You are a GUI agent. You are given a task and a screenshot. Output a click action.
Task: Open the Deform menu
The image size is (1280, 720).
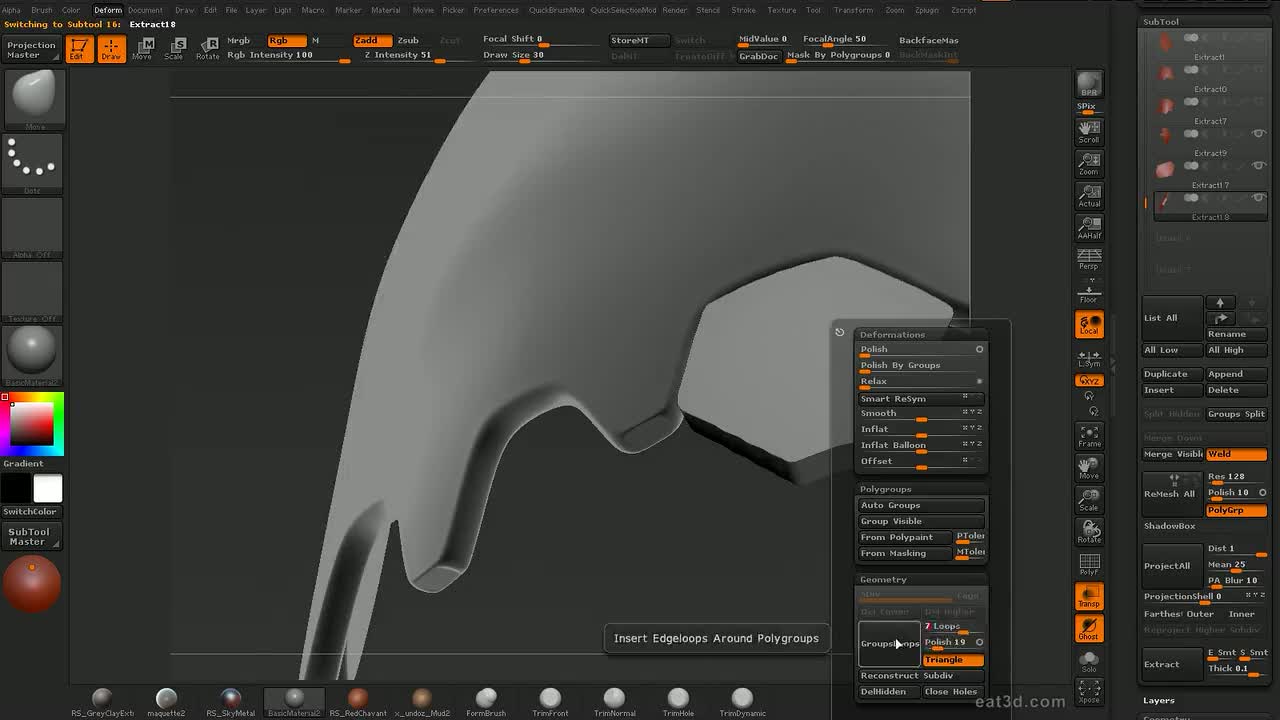pyautogui.click(x=108, y=10)
